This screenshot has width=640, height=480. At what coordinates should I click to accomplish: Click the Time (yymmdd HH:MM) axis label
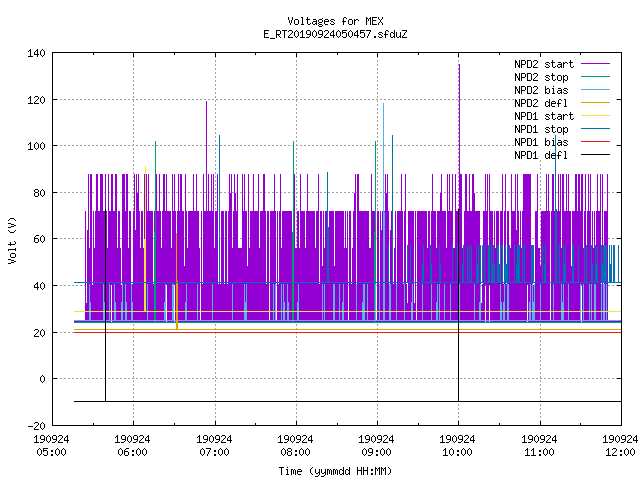[x=335, y=471]
